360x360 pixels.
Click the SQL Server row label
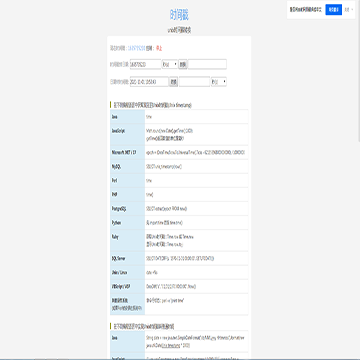click(x=118, y=258)
